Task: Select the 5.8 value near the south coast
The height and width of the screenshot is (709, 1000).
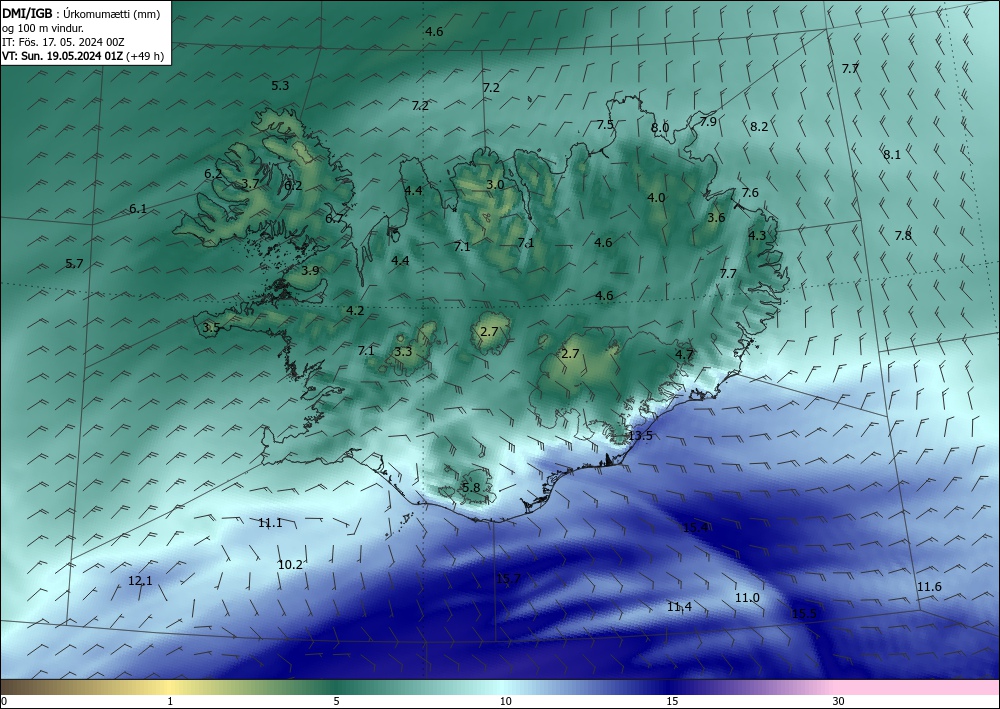Action: [471, 488]
